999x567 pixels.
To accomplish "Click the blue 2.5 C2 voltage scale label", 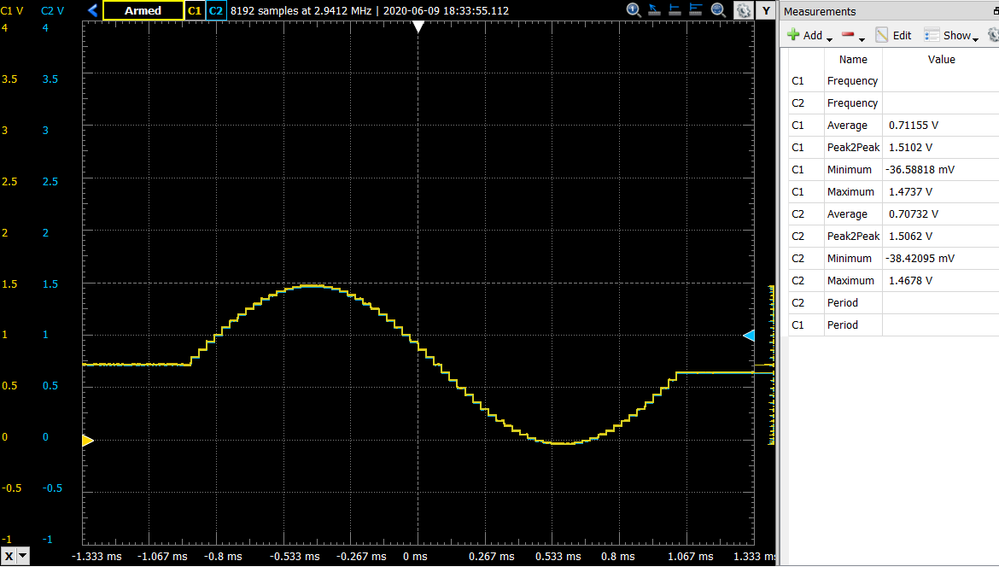I will (x=50, y=182).
